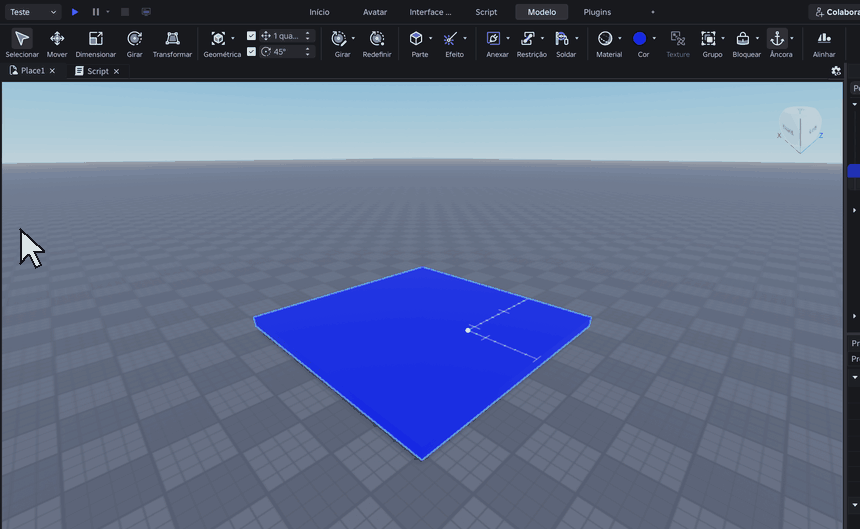This screenshot has width=860, height=529.
Task: Click the white pivot point on part
Action: click(468, 330)
